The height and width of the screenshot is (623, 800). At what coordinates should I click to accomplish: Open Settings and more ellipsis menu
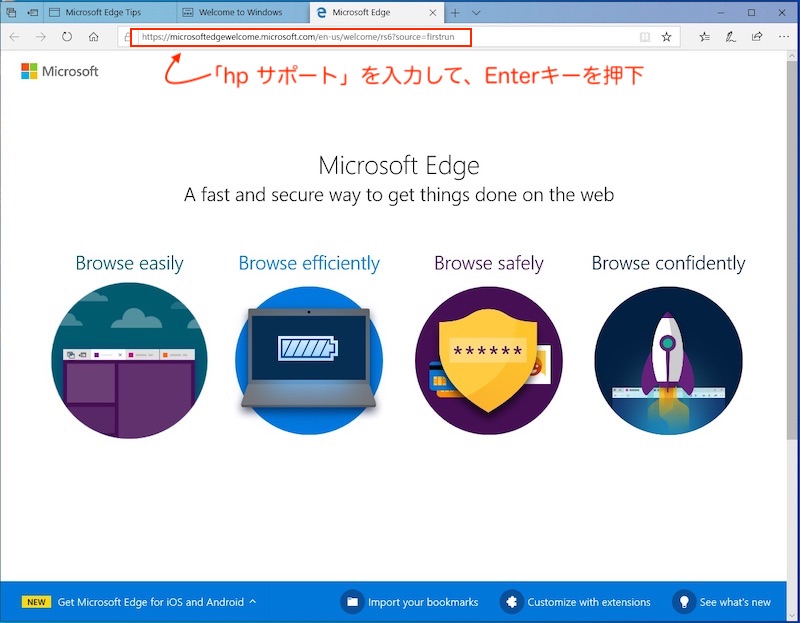point(784,37)
